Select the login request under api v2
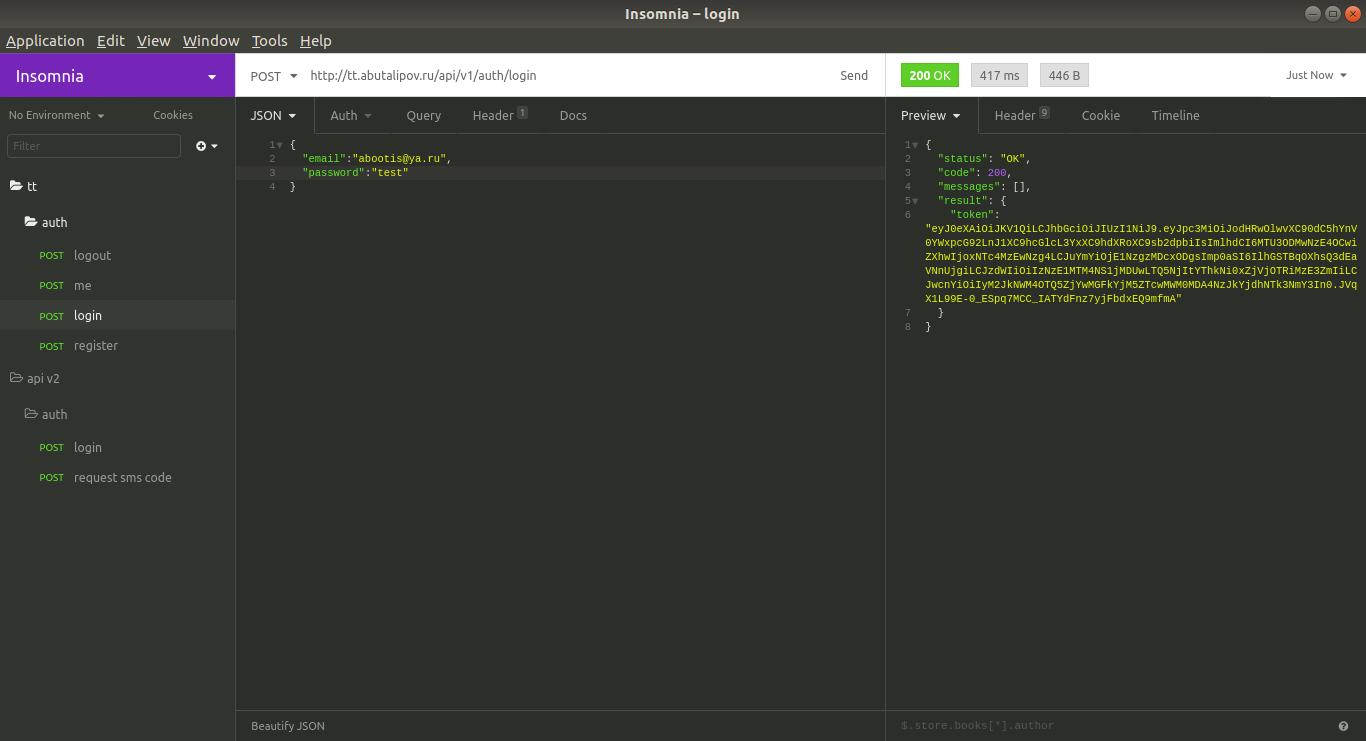 point(117,447)
